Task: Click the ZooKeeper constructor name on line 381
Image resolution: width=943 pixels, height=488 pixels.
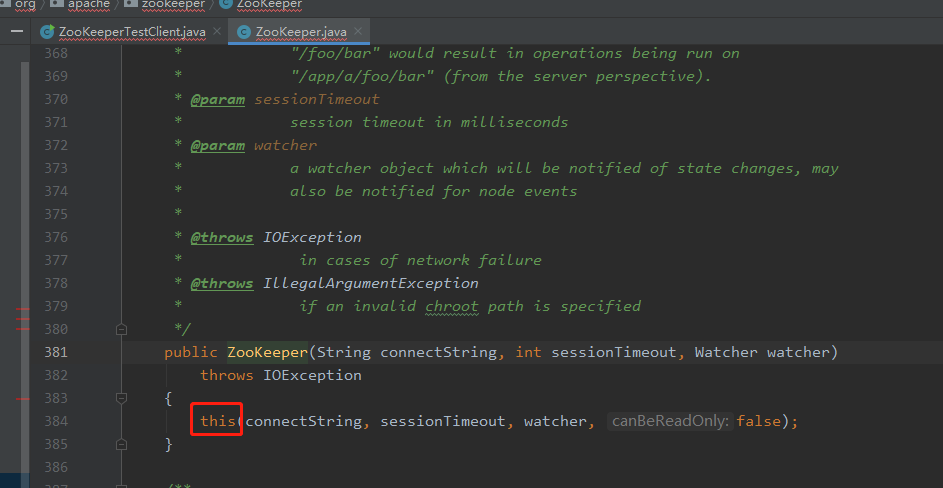Action: pos(267,352)
